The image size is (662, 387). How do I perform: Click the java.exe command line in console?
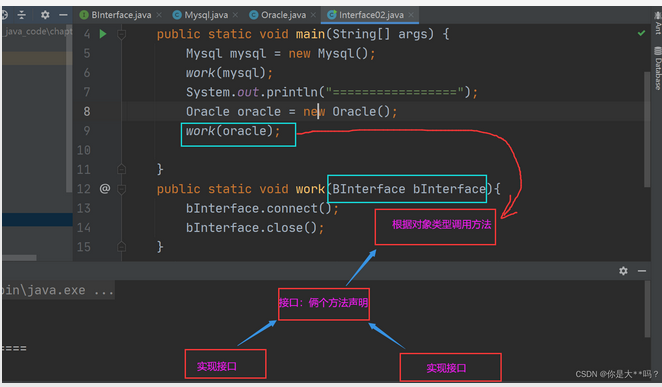57,290
